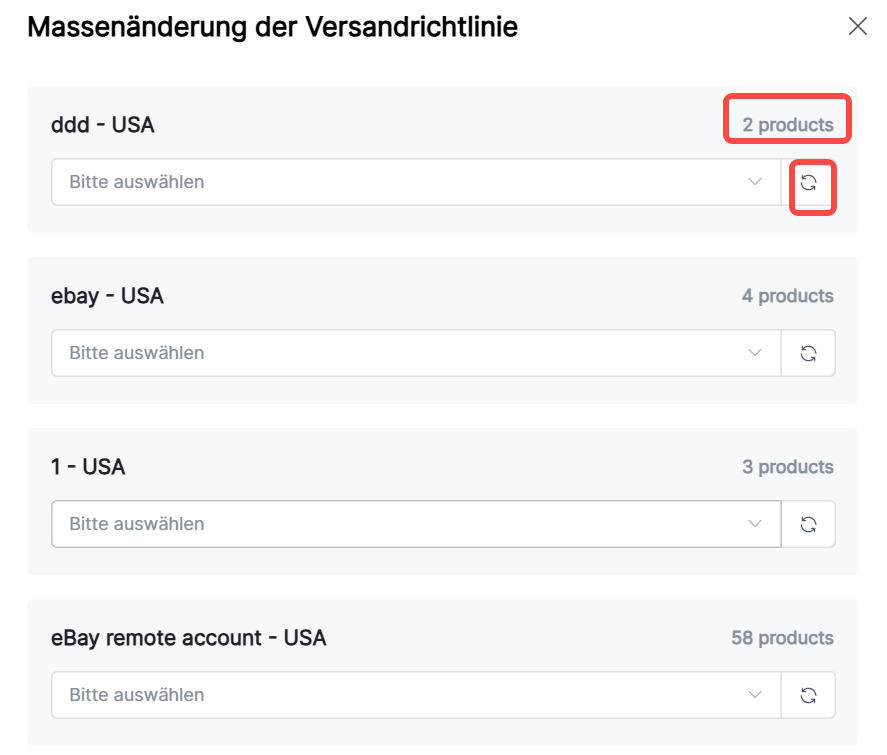This screenshot has height=755, width=887.
Task: Click "Bitte auswählen" under eBay remote account
Action: pyautogui.click(x=400, y=695)
